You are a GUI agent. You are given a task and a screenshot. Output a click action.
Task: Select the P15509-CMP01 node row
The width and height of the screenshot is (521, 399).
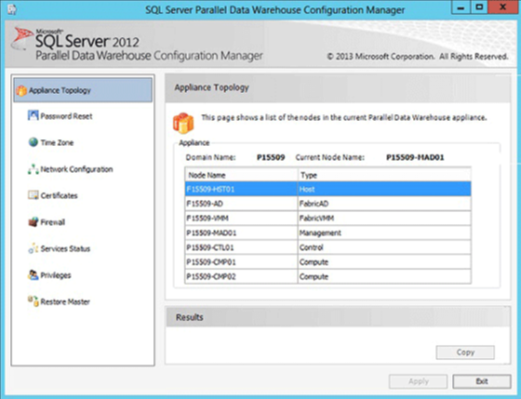[x=328, y=262]
